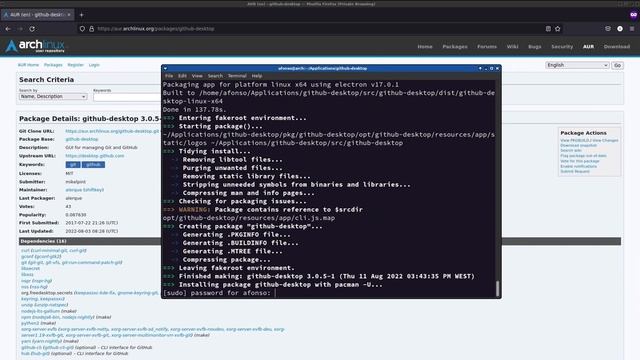Open the Search menu in terminal
Image resolution: width=640 pixels, height=360 pixels.
tap(215, 76)
